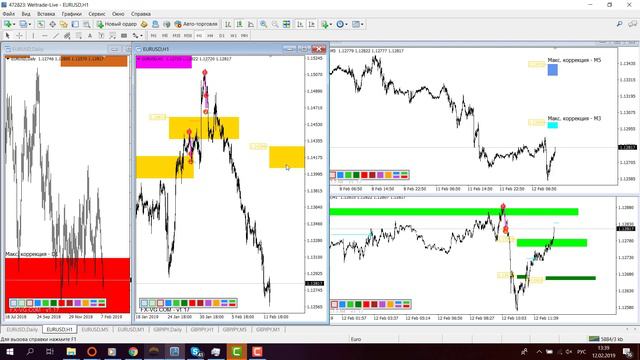Select the equidistant channel tool

(67, 36)
